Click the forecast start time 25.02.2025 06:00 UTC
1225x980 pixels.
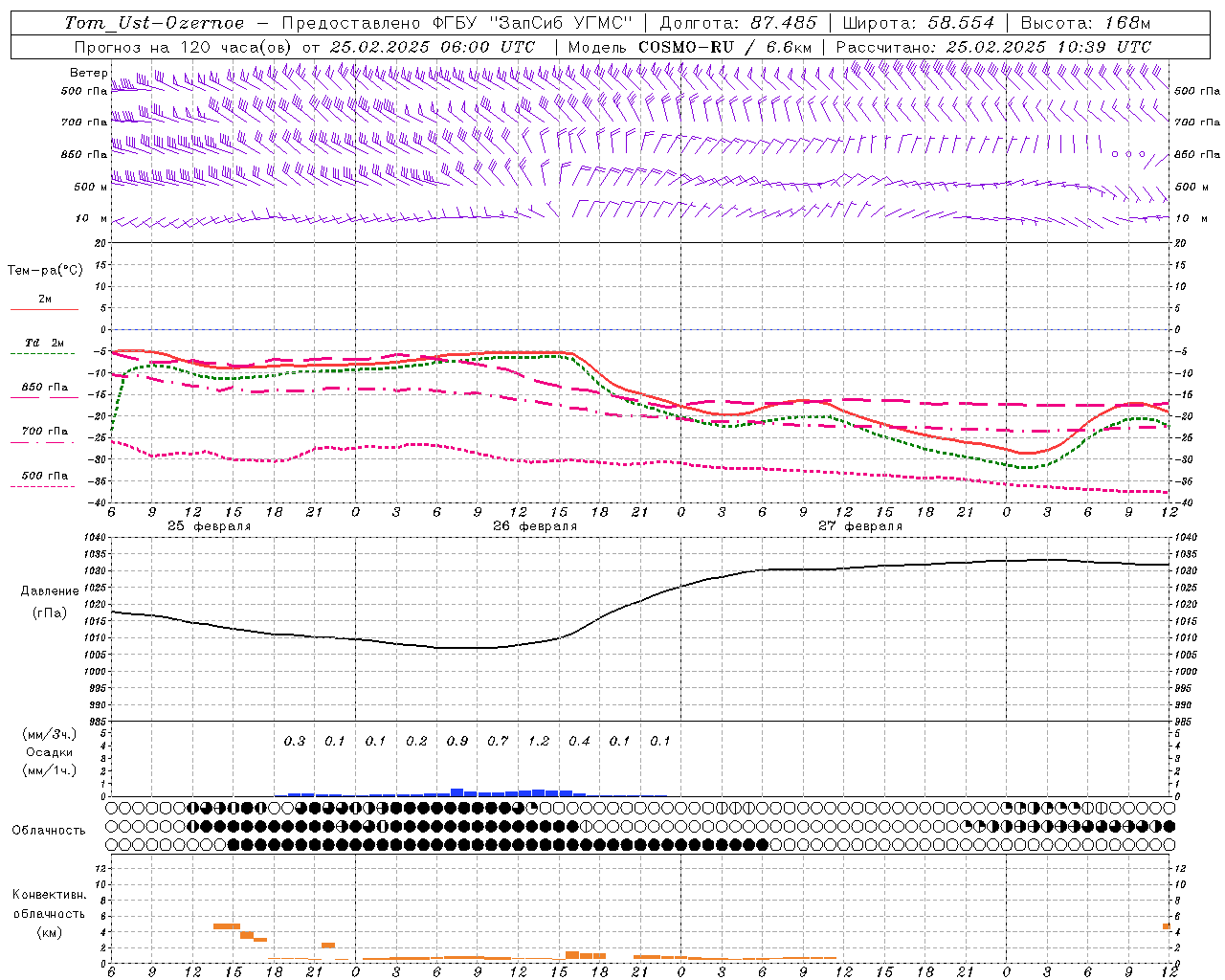(x=432, y=47)
